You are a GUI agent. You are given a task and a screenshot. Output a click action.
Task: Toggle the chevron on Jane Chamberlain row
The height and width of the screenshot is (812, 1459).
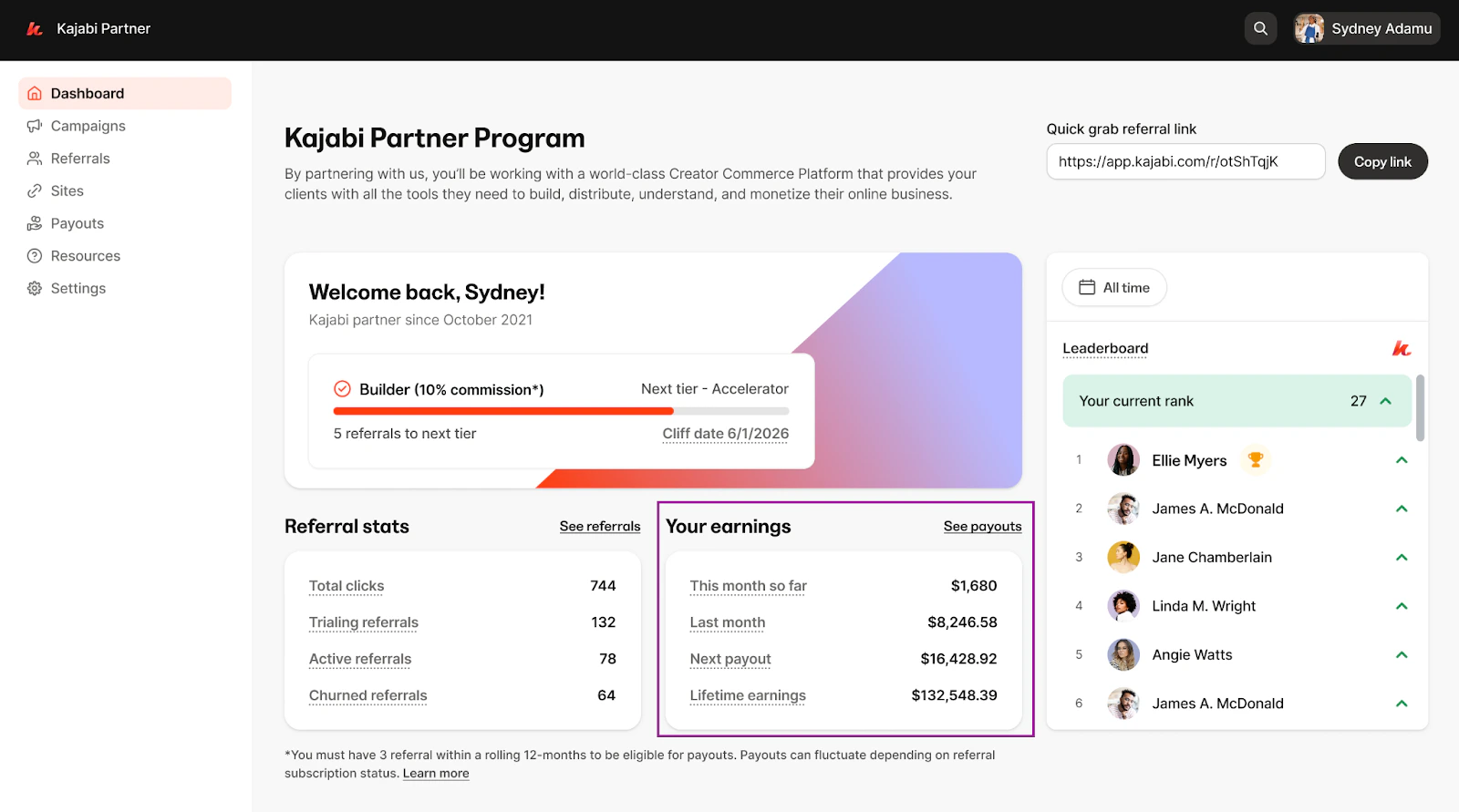pyautogui.click(x=1402, y=557)
